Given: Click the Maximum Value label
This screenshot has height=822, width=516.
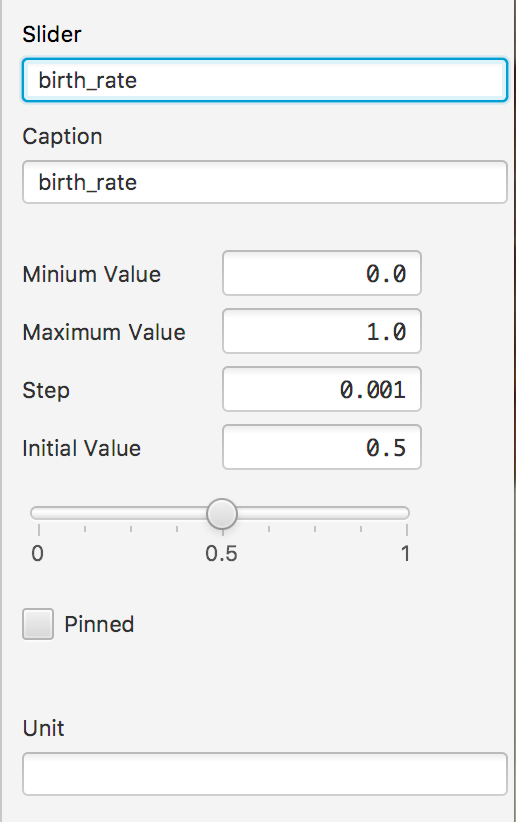Looking at the screenshot, I should (104, 332).
